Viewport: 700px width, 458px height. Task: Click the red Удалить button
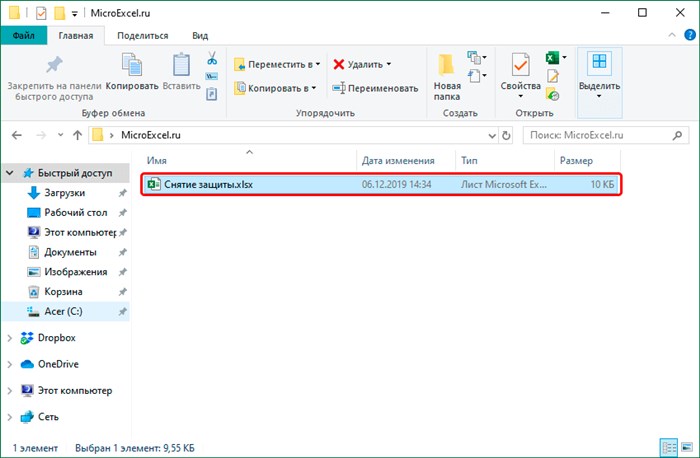(362, 64)
